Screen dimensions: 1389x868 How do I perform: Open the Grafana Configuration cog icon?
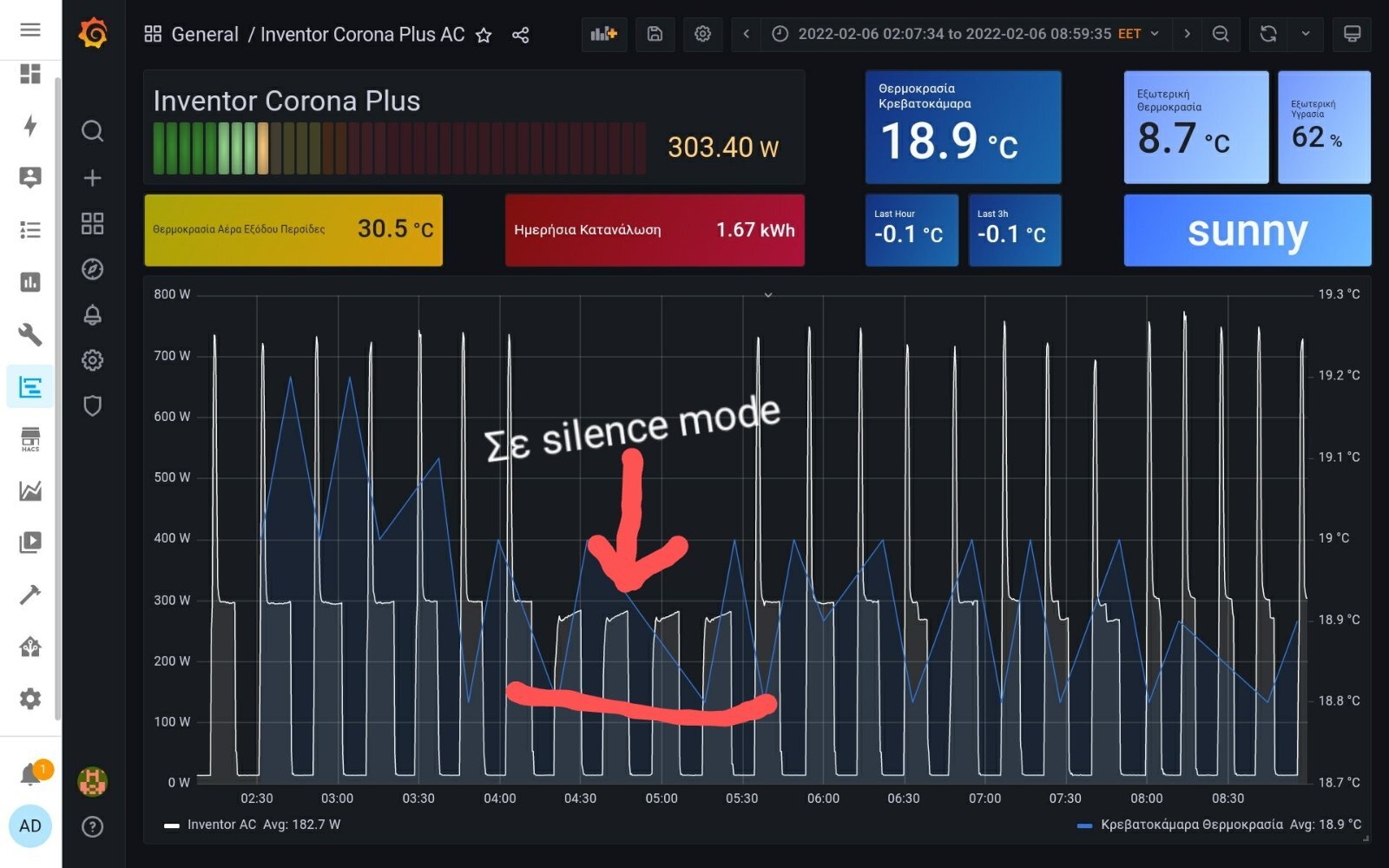(92, 360)
